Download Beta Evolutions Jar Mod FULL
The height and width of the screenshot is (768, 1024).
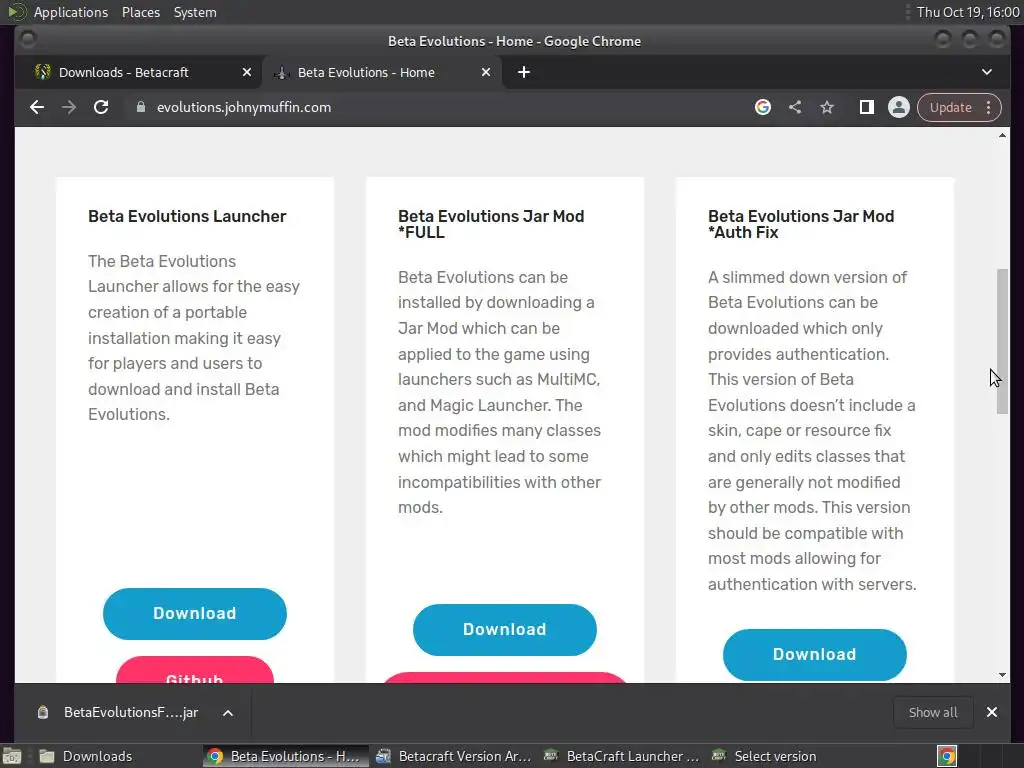click(505, 630)
